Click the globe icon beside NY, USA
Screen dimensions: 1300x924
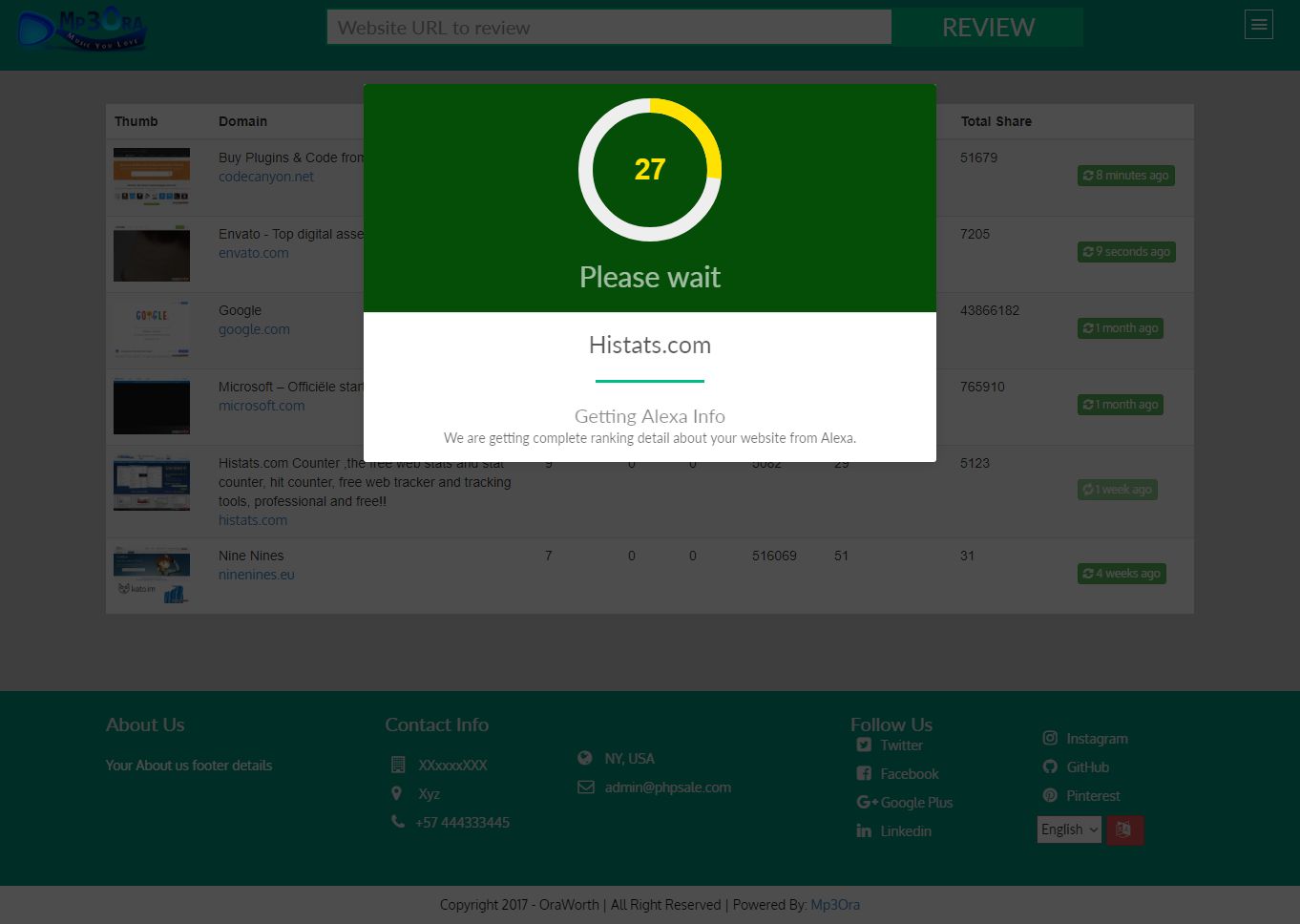pyautogui.click(x=585, y=758)
